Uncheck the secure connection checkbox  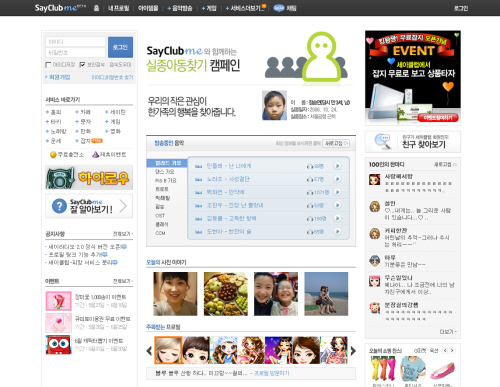pos(82,65)
